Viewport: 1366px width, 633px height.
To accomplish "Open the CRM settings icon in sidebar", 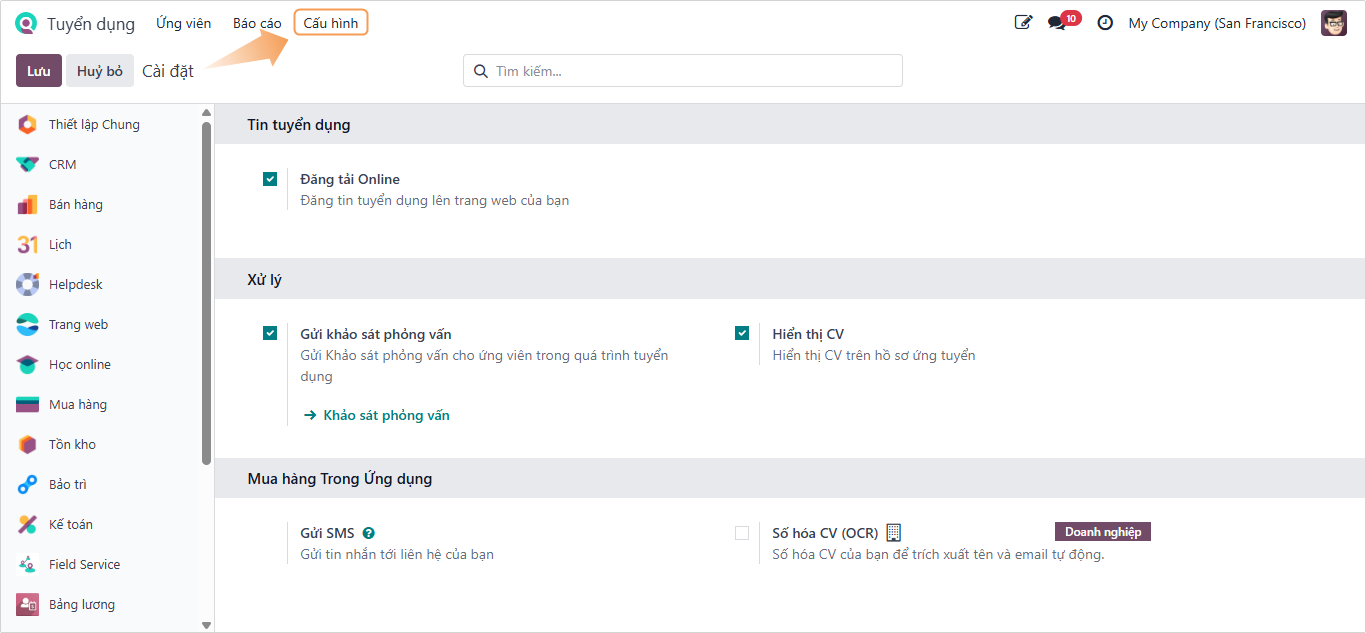I will (28, 165).
